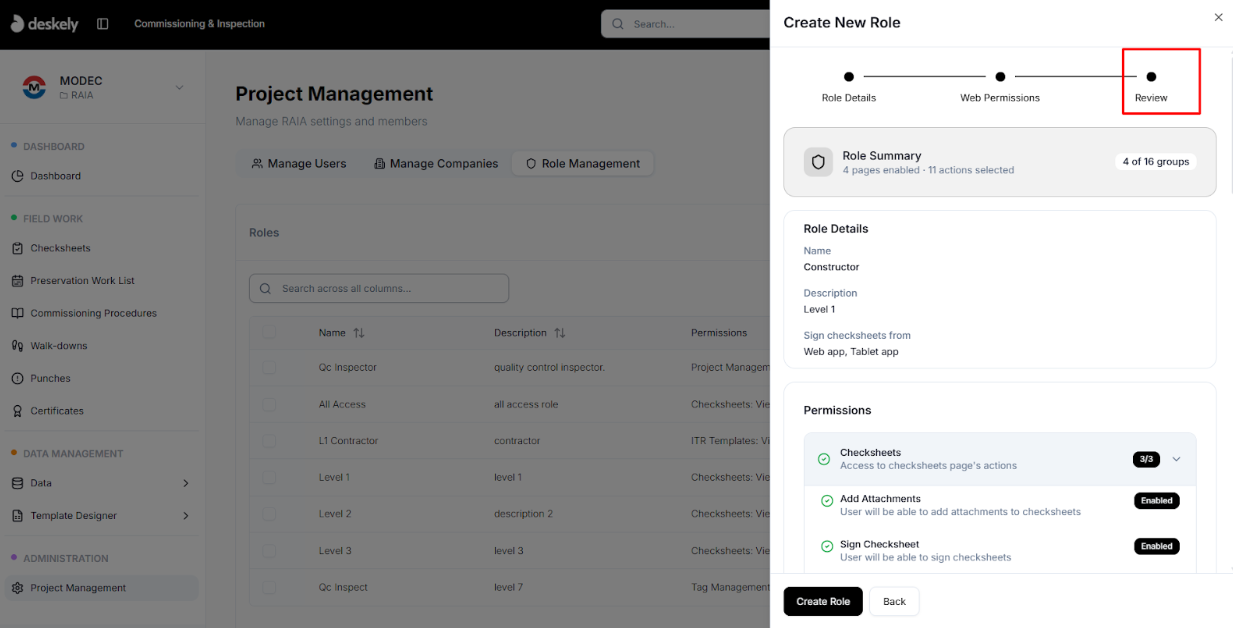1233x629 pixels.
Task: Click the 3/3 Checksheets progress badge
Action: point(1146,459)
